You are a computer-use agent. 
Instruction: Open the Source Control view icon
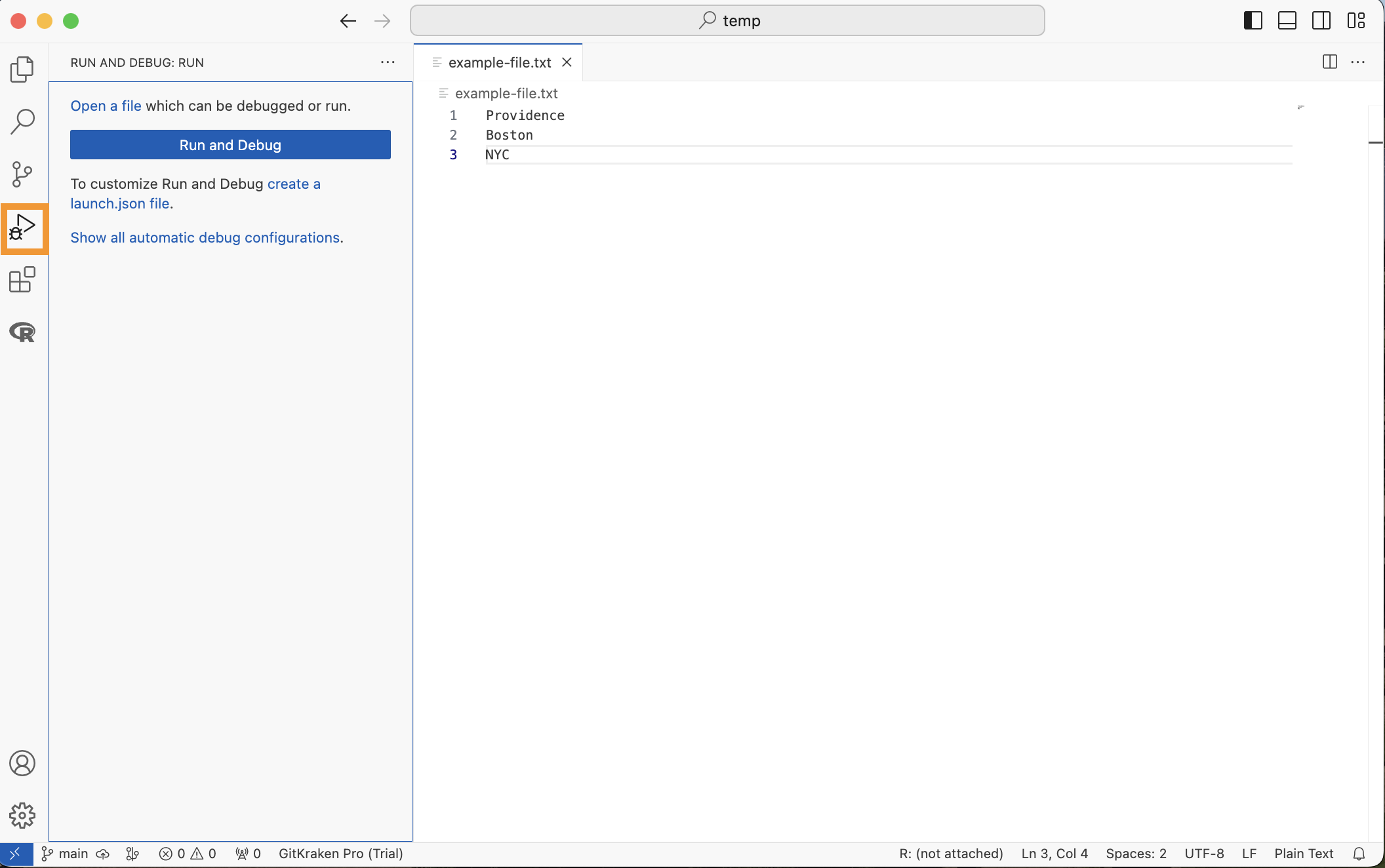pyautogui.click(x=22, y=174)
